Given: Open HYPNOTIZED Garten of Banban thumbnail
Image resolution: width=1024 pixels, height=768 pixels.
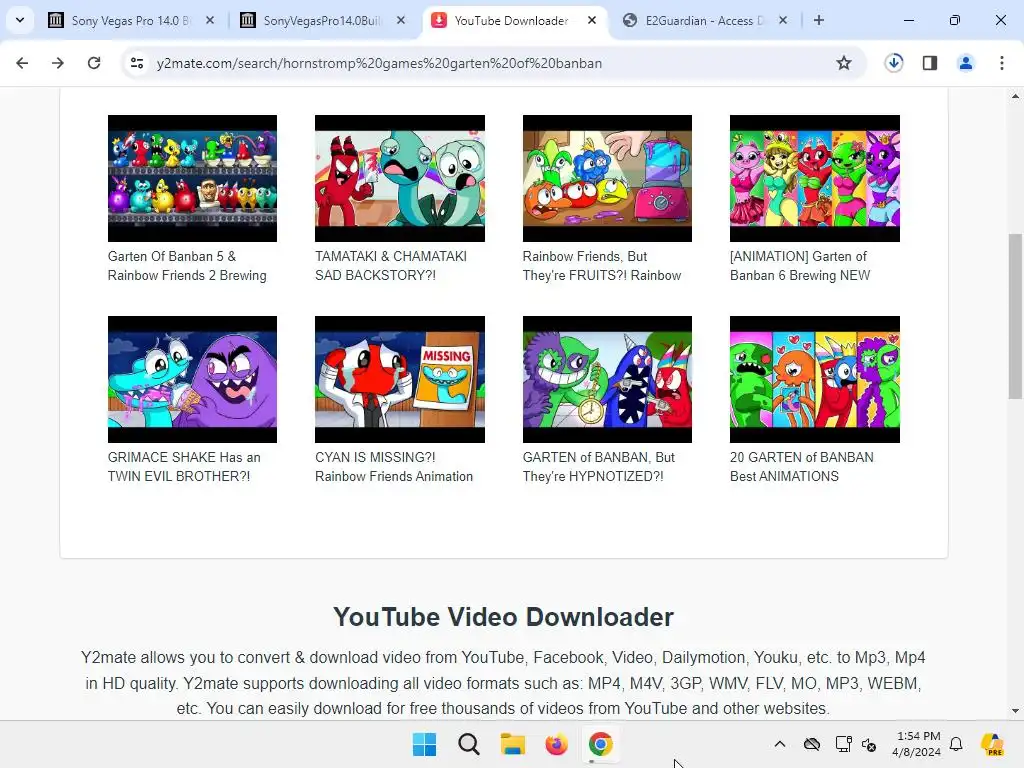Looking at the screenshot, I should 607,379.
